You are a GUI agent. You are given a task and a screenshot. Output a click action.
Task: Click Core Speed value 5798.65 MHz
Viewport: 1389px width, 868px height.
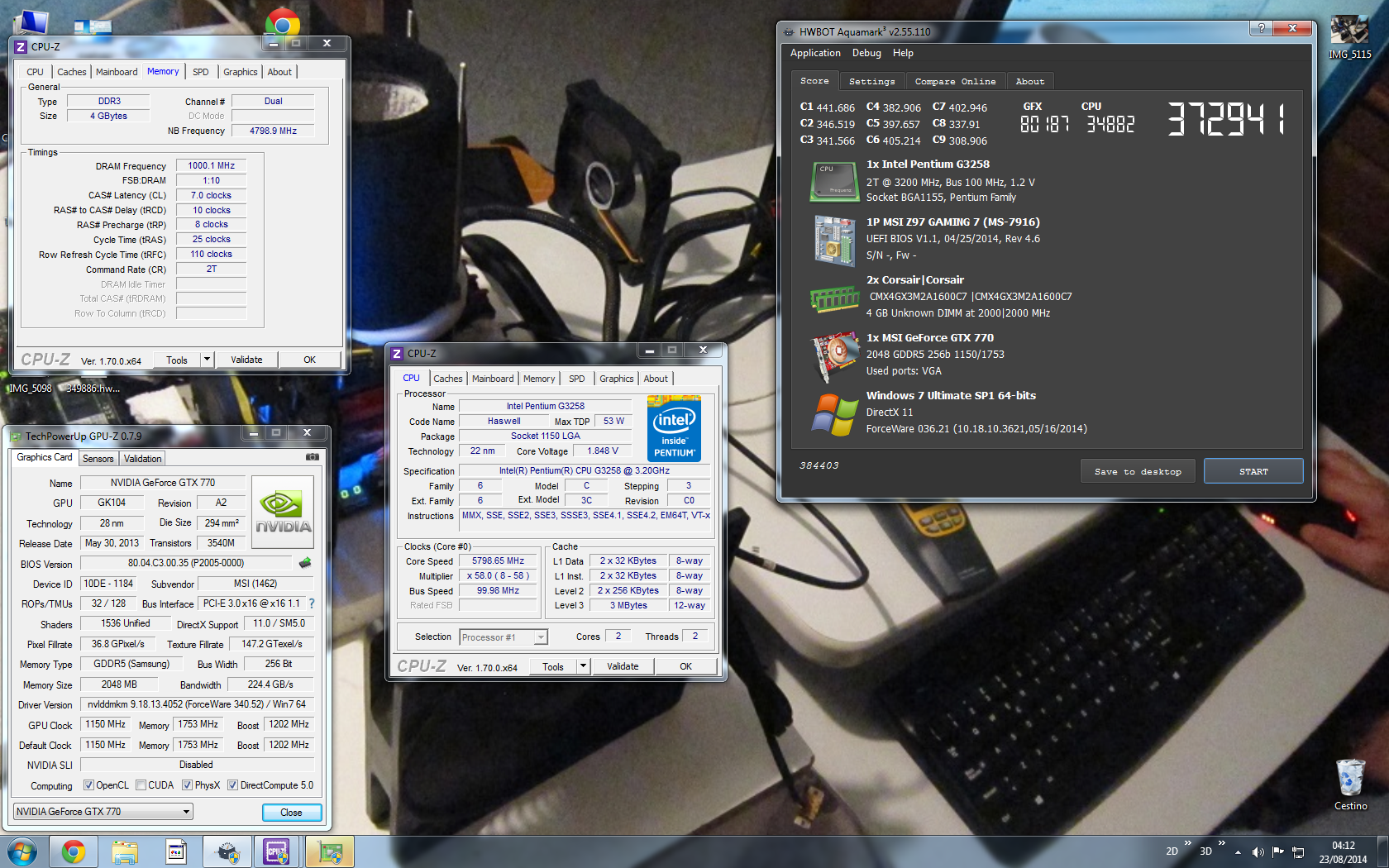point(498,560)
